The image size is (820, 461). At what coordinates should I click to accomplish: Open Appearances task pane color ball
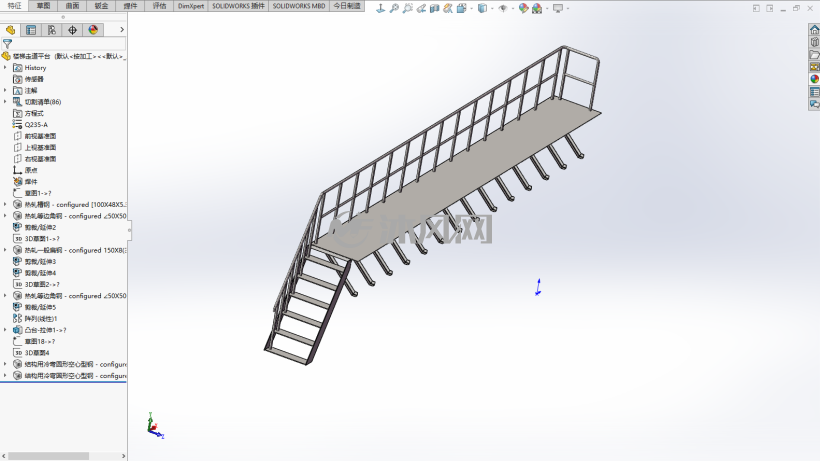814,79
